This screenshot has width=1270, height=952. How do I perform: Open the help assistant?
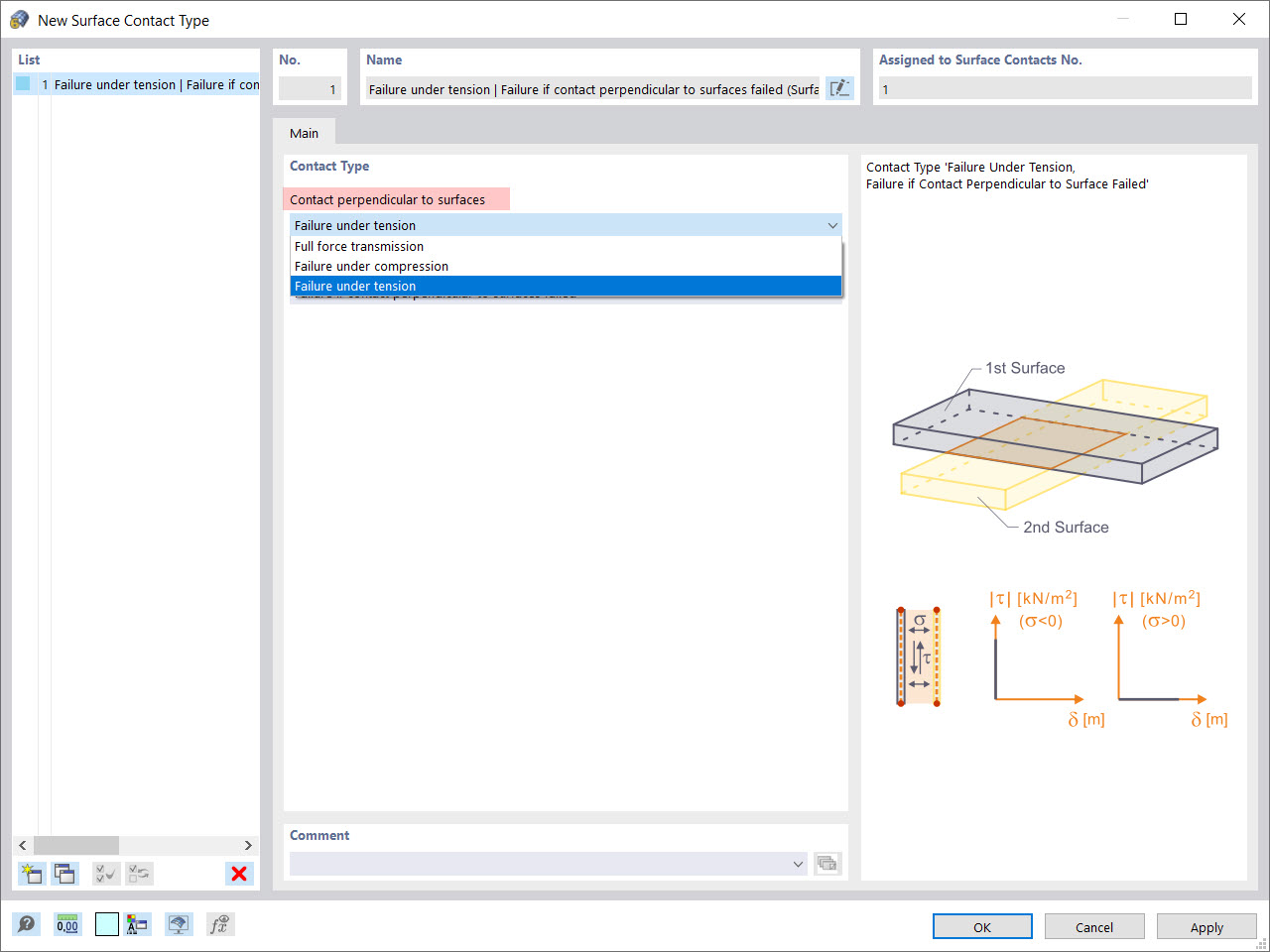point(27,923)
